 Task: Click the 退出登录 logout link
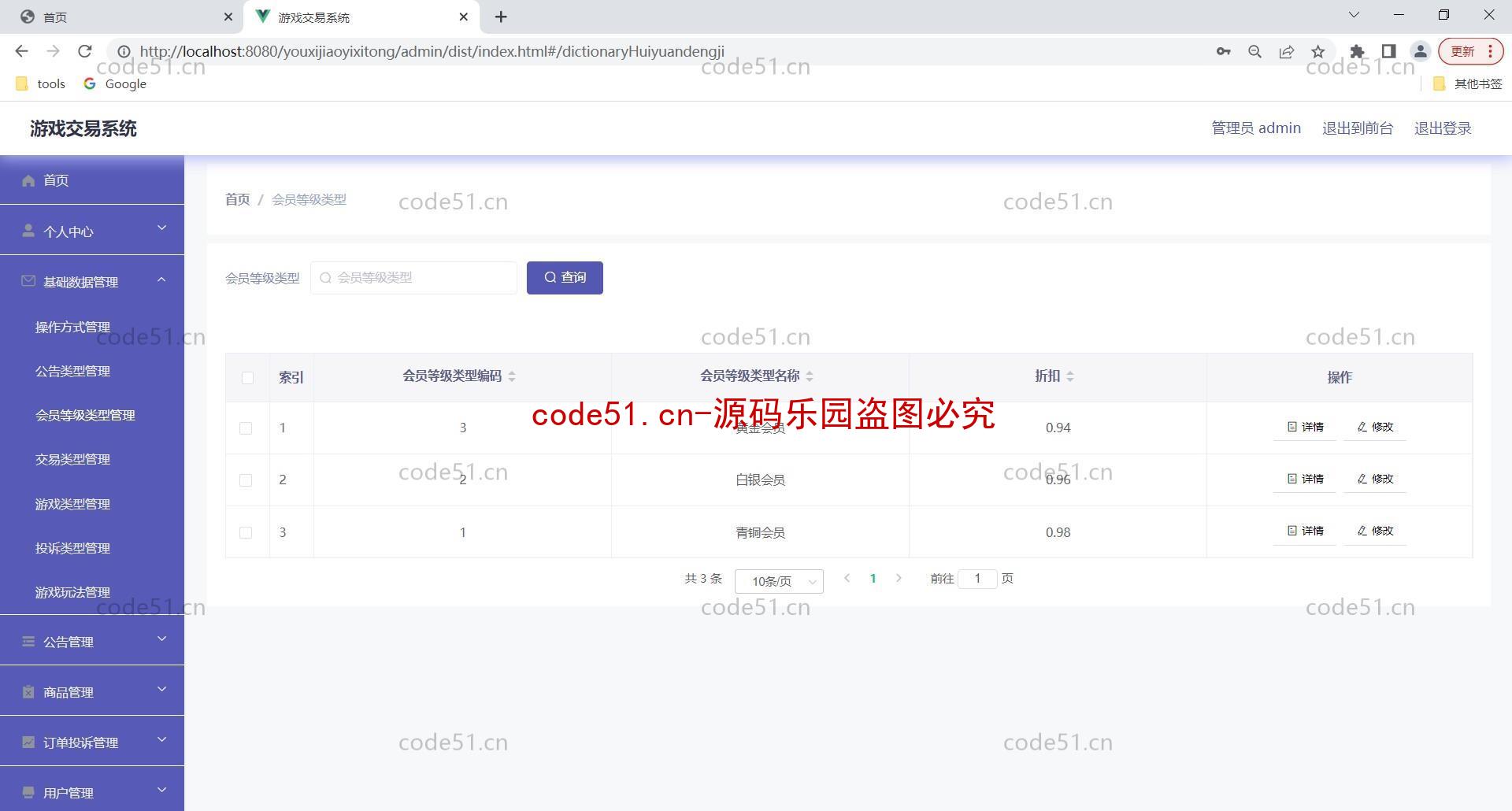coord(1443,128)
